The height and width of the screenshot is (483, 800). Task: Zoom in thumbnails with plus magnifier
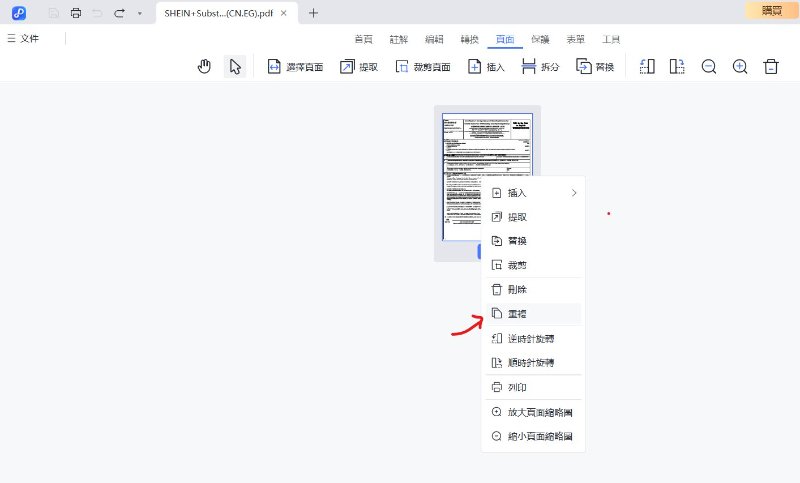click(x=740, y=66)
